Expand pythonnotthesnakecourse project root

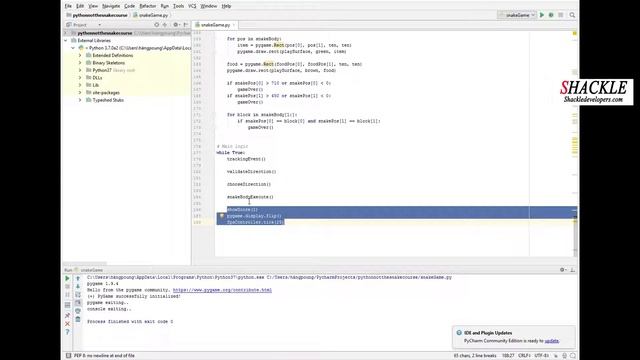pyautogui.click(x=66, y=33)
